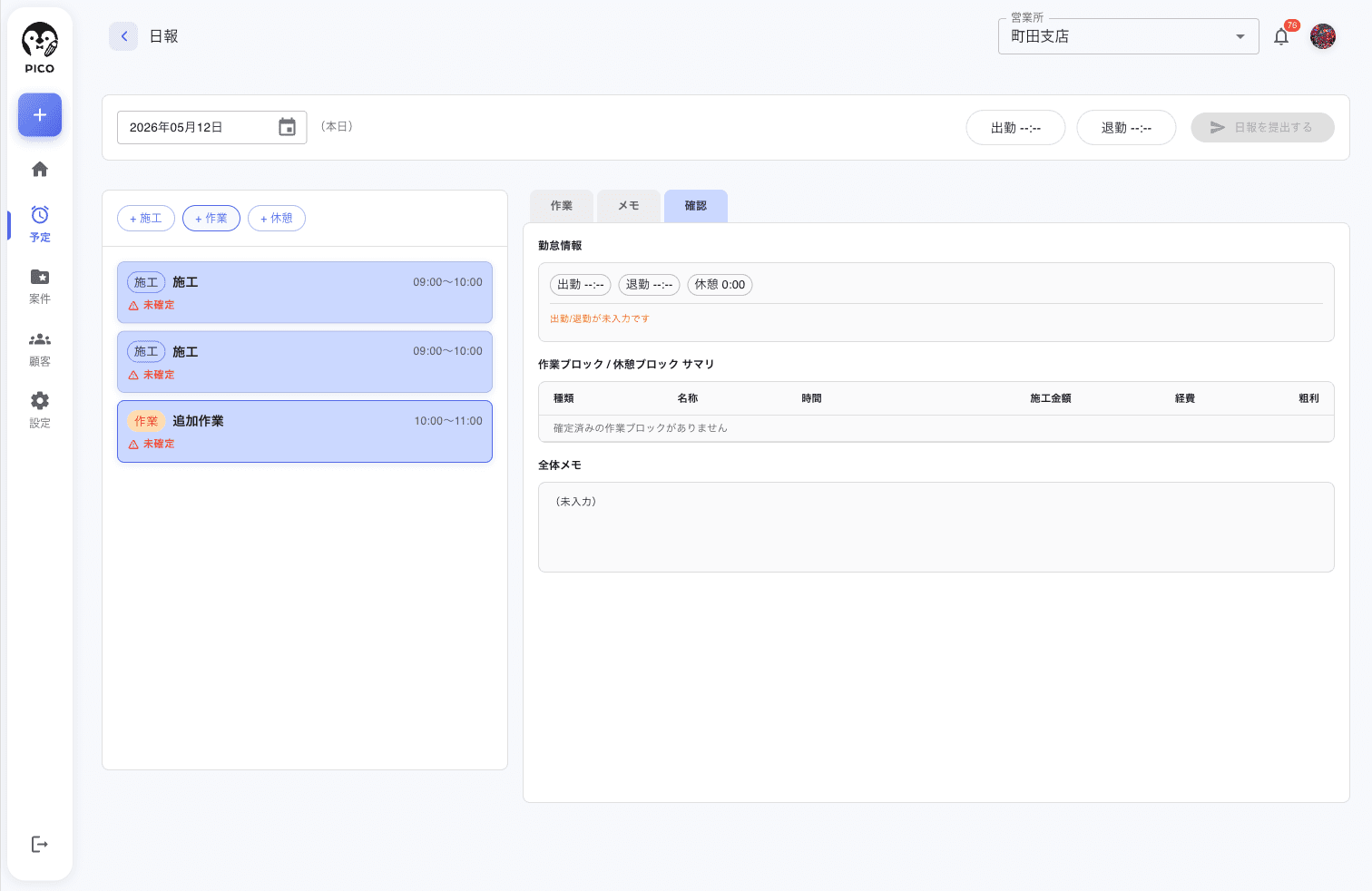Open the 案件 folder icon
1372x891 pixels.
point(40,277)
